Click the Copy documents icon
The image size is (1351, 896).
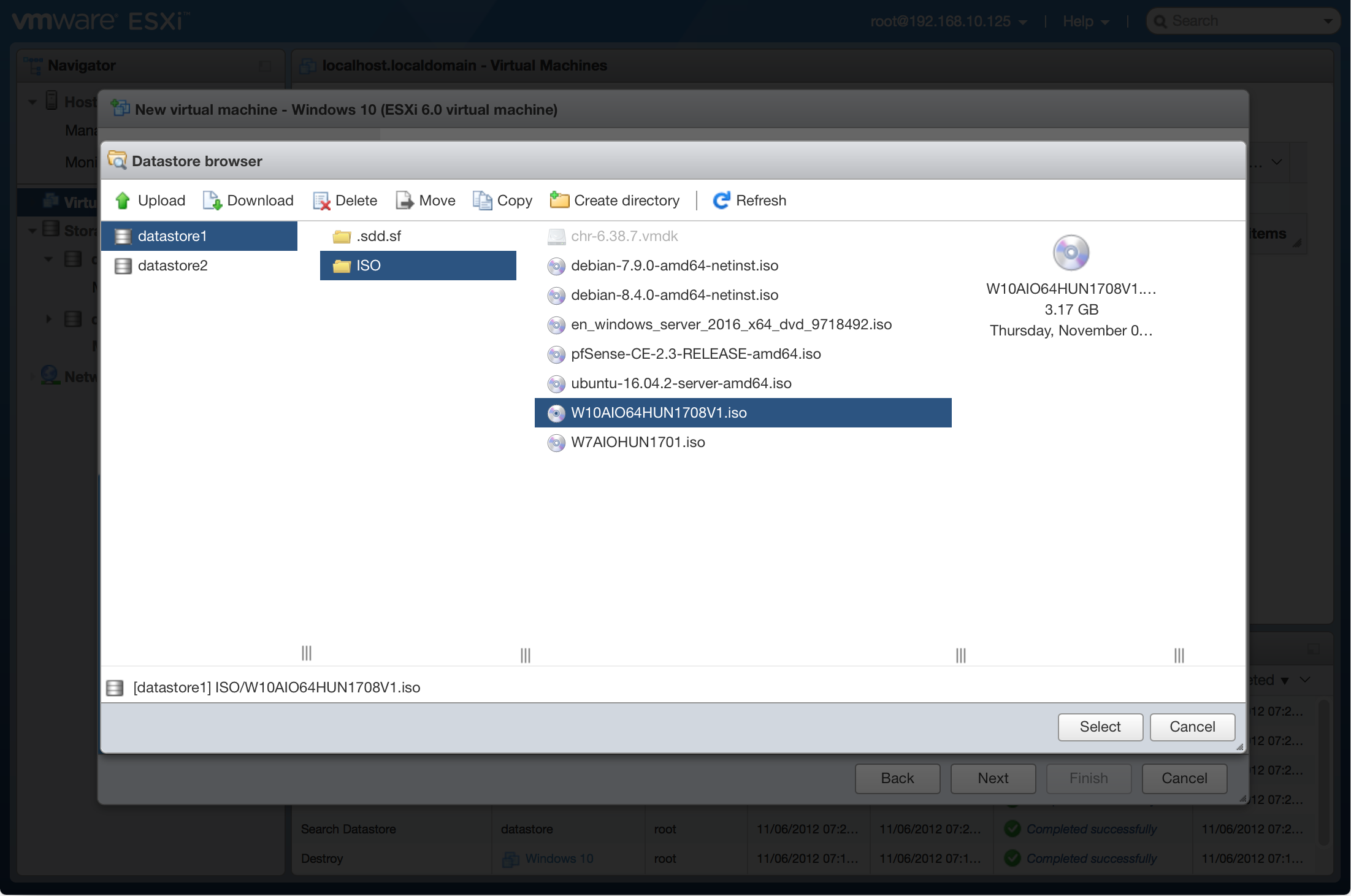coord(483,201)
